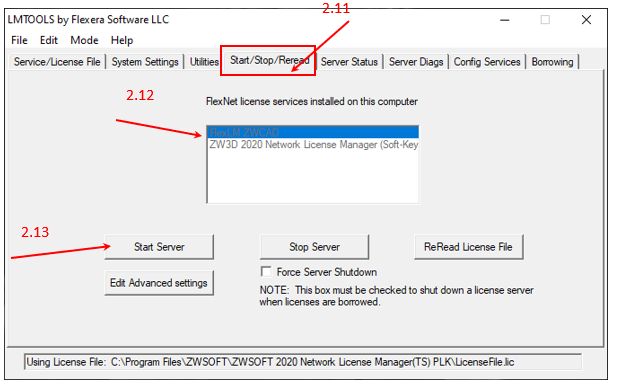The image size is (617, 392).
Task: Select ZW3D 2020 Network License Manager service
Action: [313, 144]
